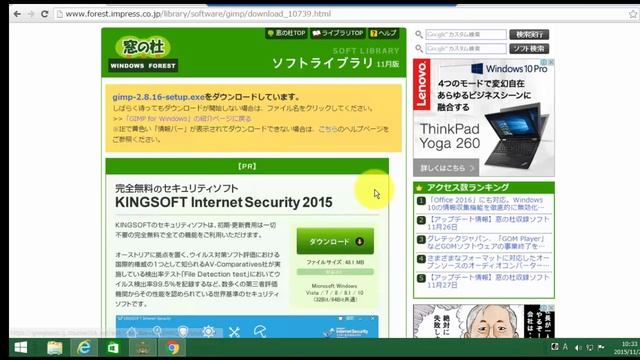Open the Windows Store taskbar icon

[x=113, y=348]
